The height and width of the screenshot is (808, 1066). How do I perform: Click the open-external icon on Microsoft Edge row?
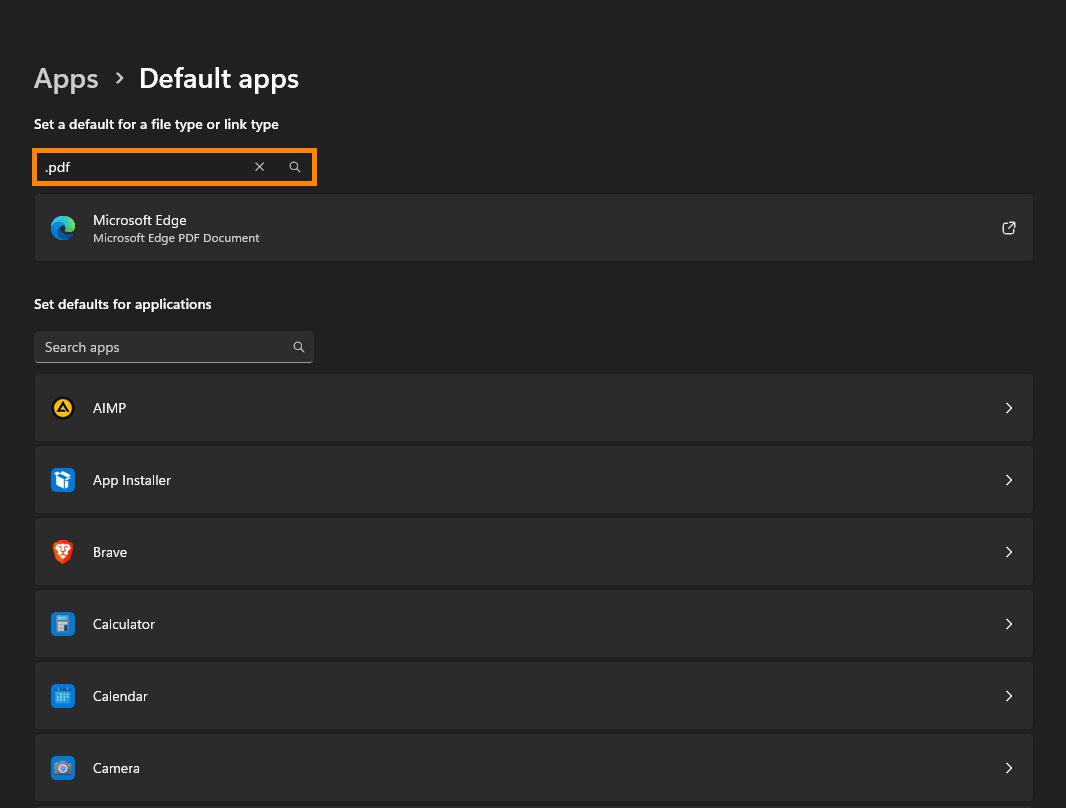[1009, 228]
